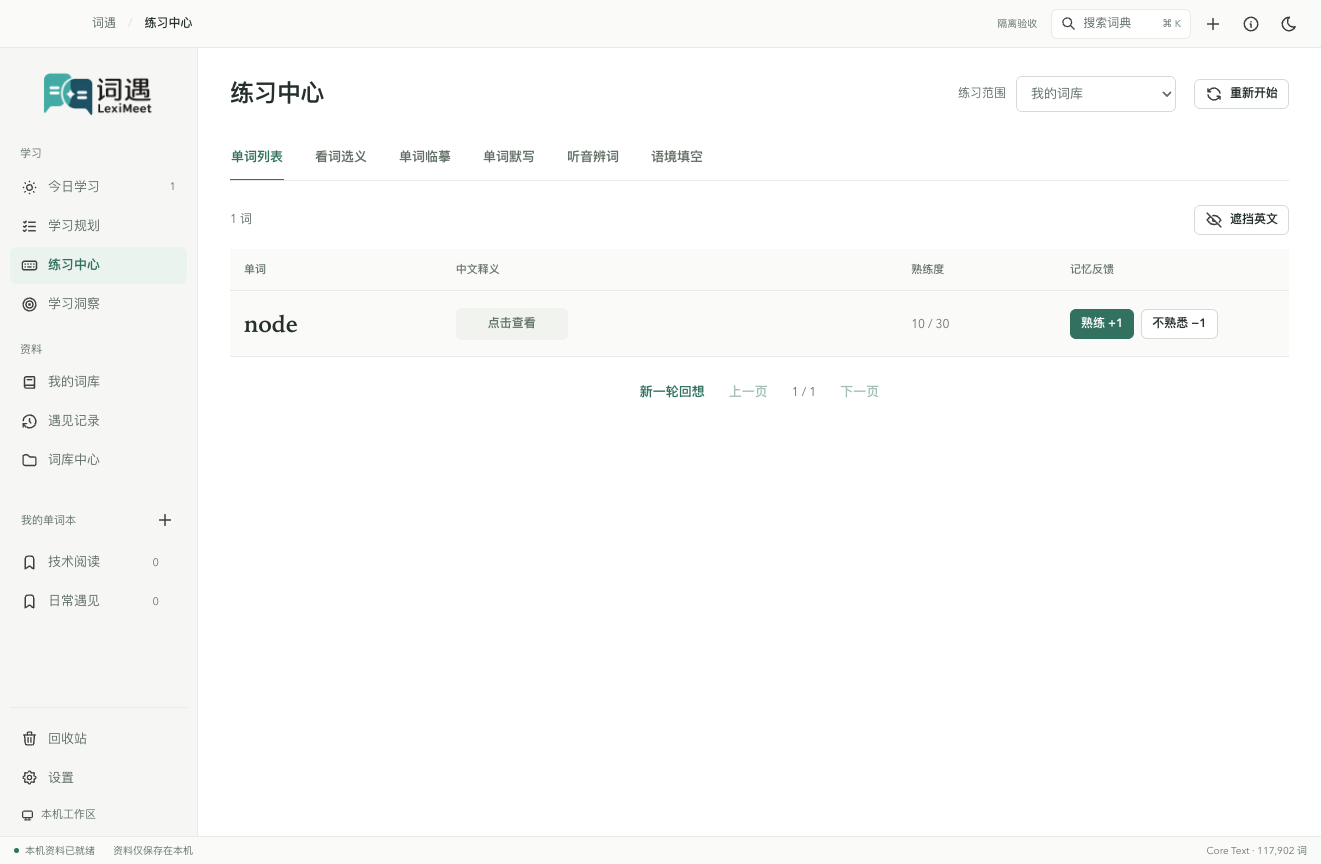The width and height of the screenshot is (1321, 864).
Task: Switch to the 看词选义 tab
Action: (341, 157)
